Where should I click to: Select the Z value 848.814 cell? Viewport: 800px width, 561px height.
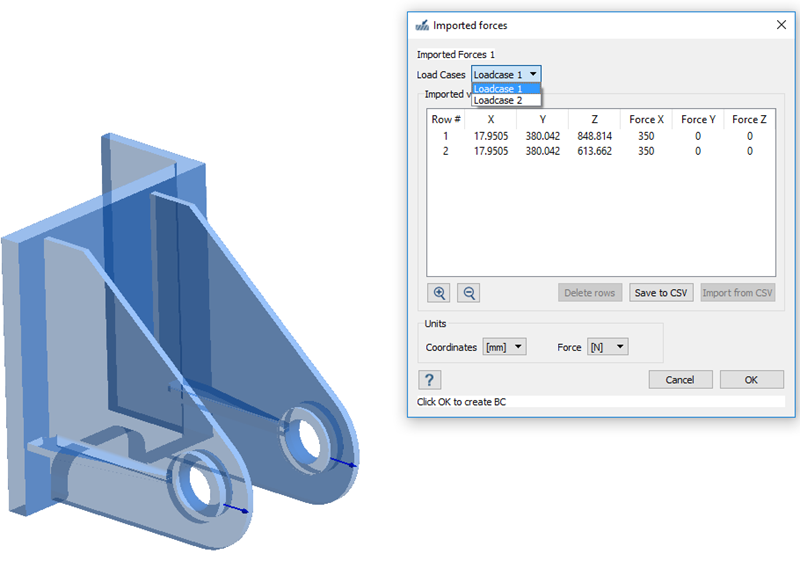coord(594,136)
